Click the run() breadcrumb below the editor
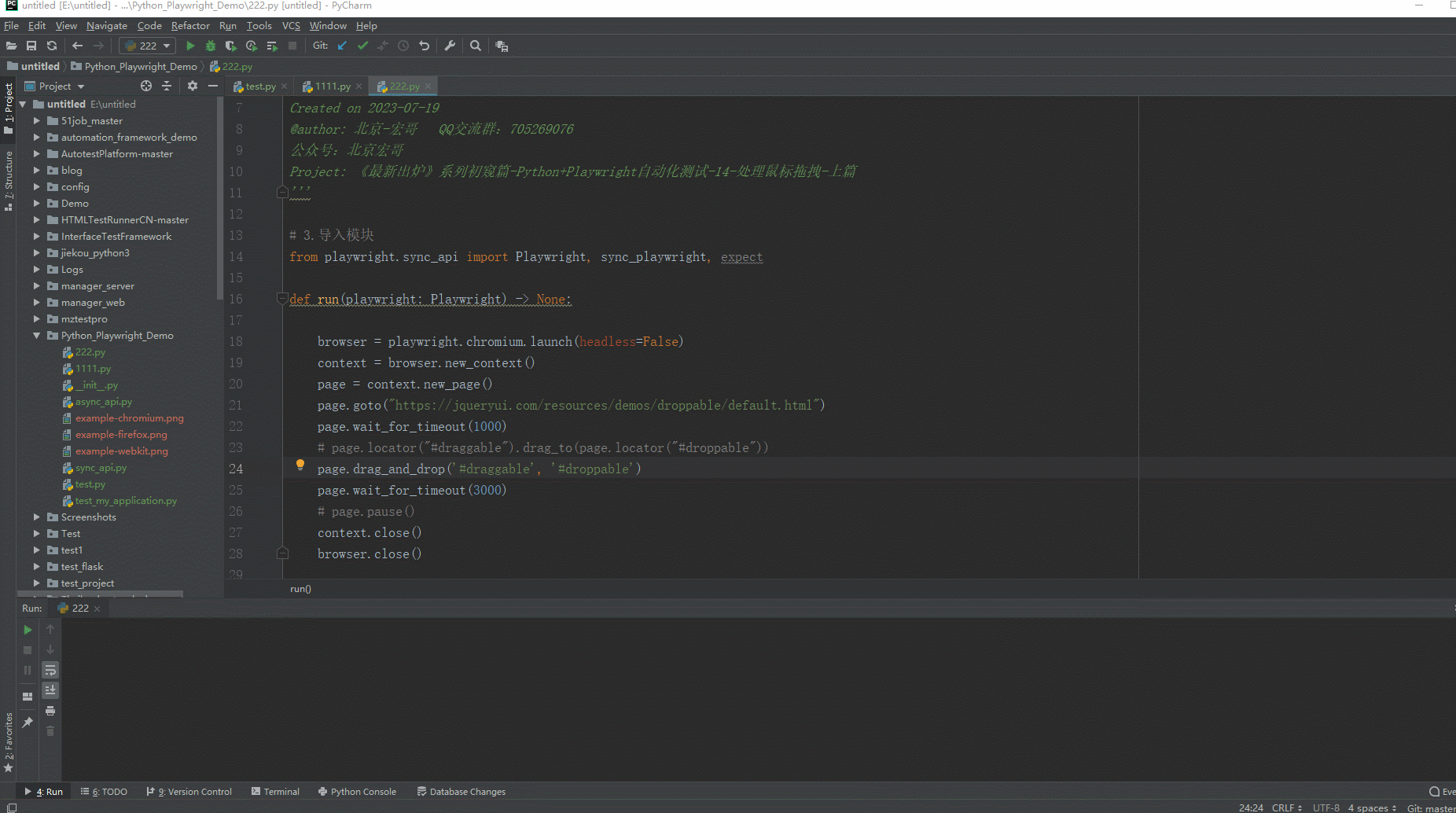This screenshot has width=1456, height=813. tap(300, 589)
